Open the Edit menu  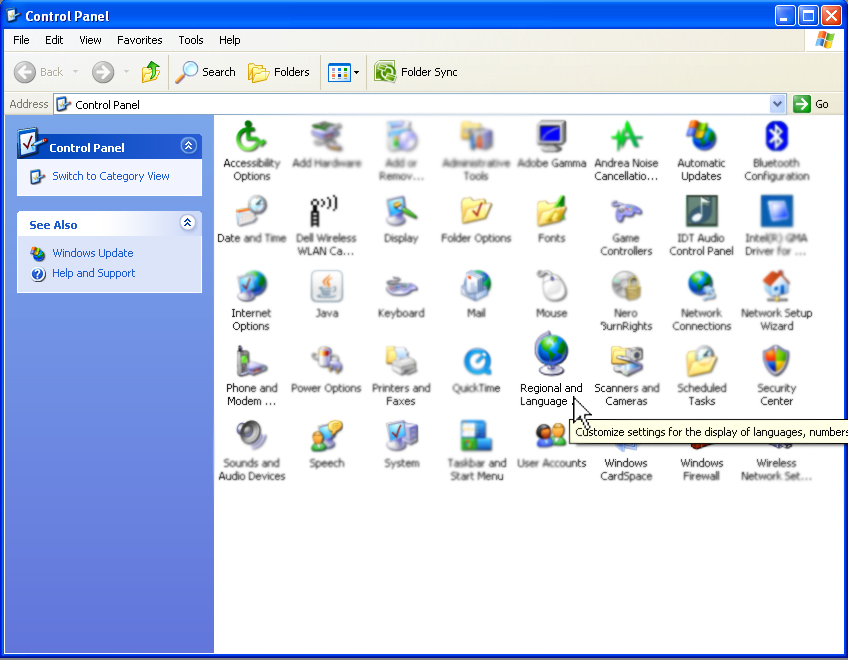click(x=54, y=40)
